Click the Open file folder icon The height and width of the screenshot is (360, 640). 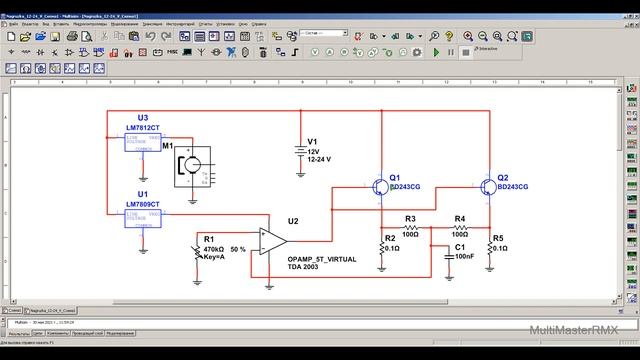[25, 36]
